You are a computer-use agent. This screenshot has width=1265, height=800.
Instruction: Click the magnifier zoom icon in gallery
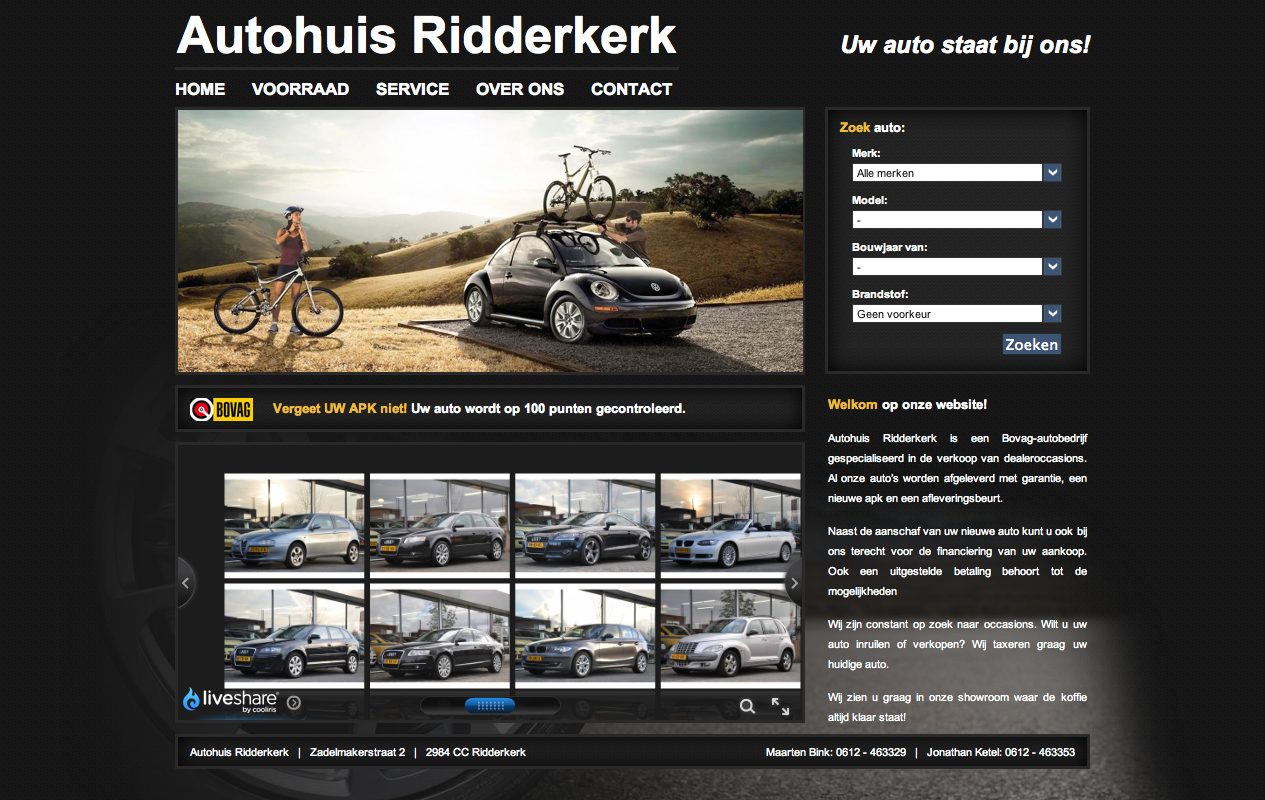pos(747,706)
